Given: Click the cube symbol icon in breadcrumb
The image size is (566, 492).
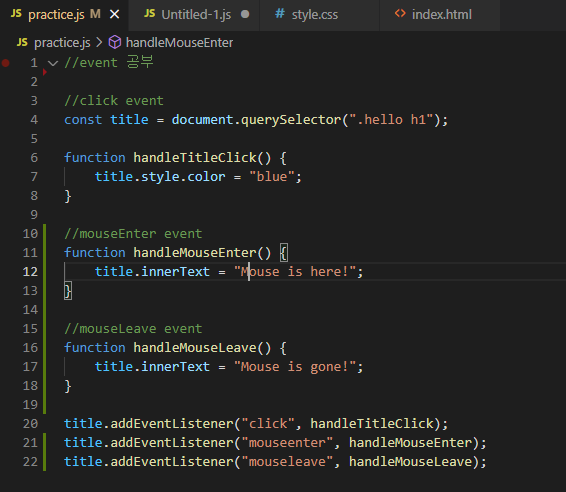Looking at the screenshot, I should (x=115, y=42).
